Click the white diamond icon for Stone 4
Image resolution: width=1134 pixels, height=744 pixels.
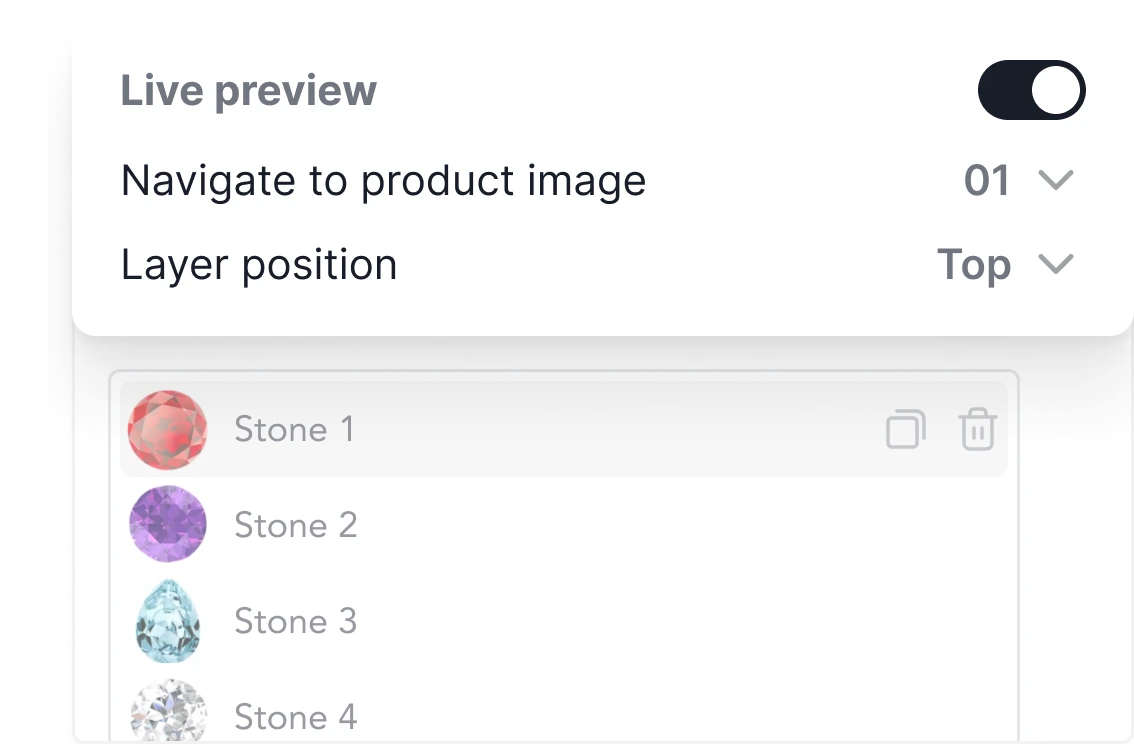click(x=167, y=714)
